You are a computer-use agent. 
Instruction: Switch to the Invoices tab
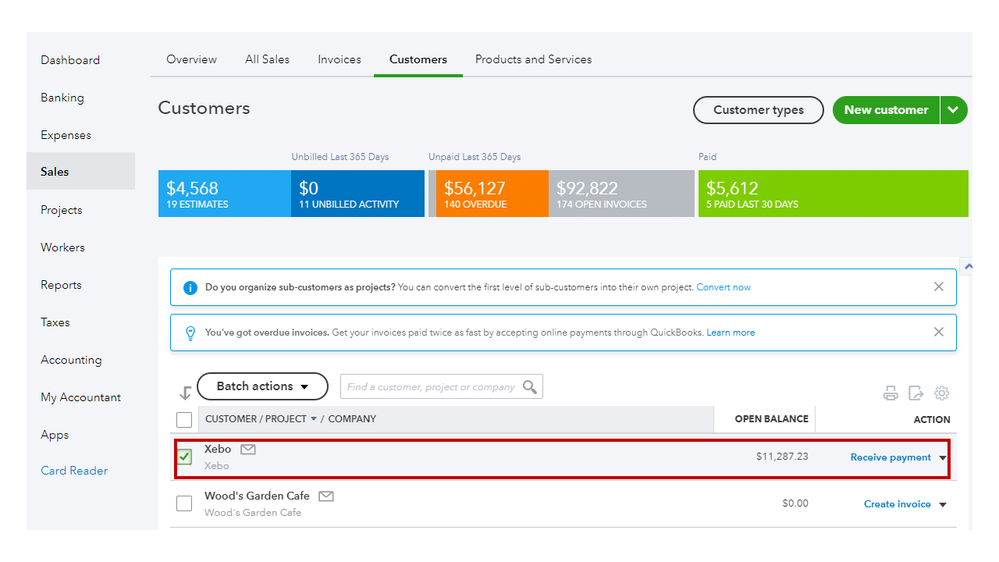(339, 60)
